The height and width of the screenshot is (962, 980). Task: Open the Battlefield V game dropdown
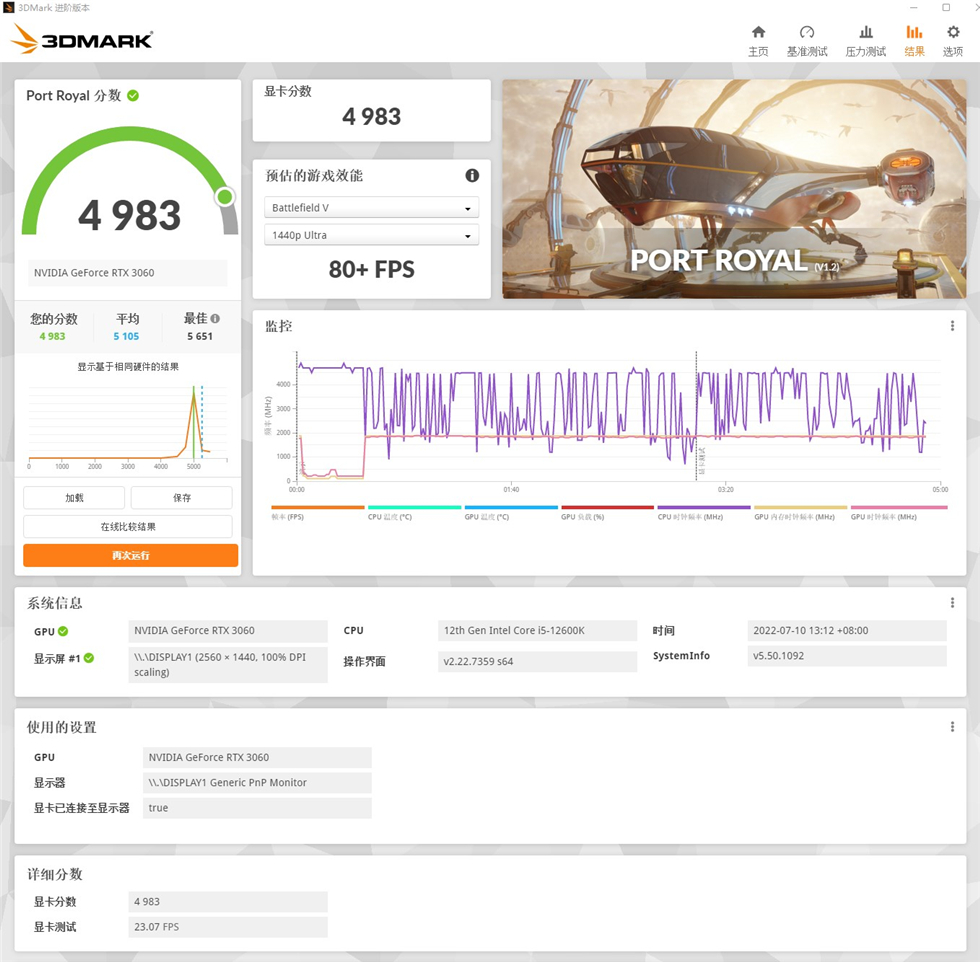[x=371, y=207]
